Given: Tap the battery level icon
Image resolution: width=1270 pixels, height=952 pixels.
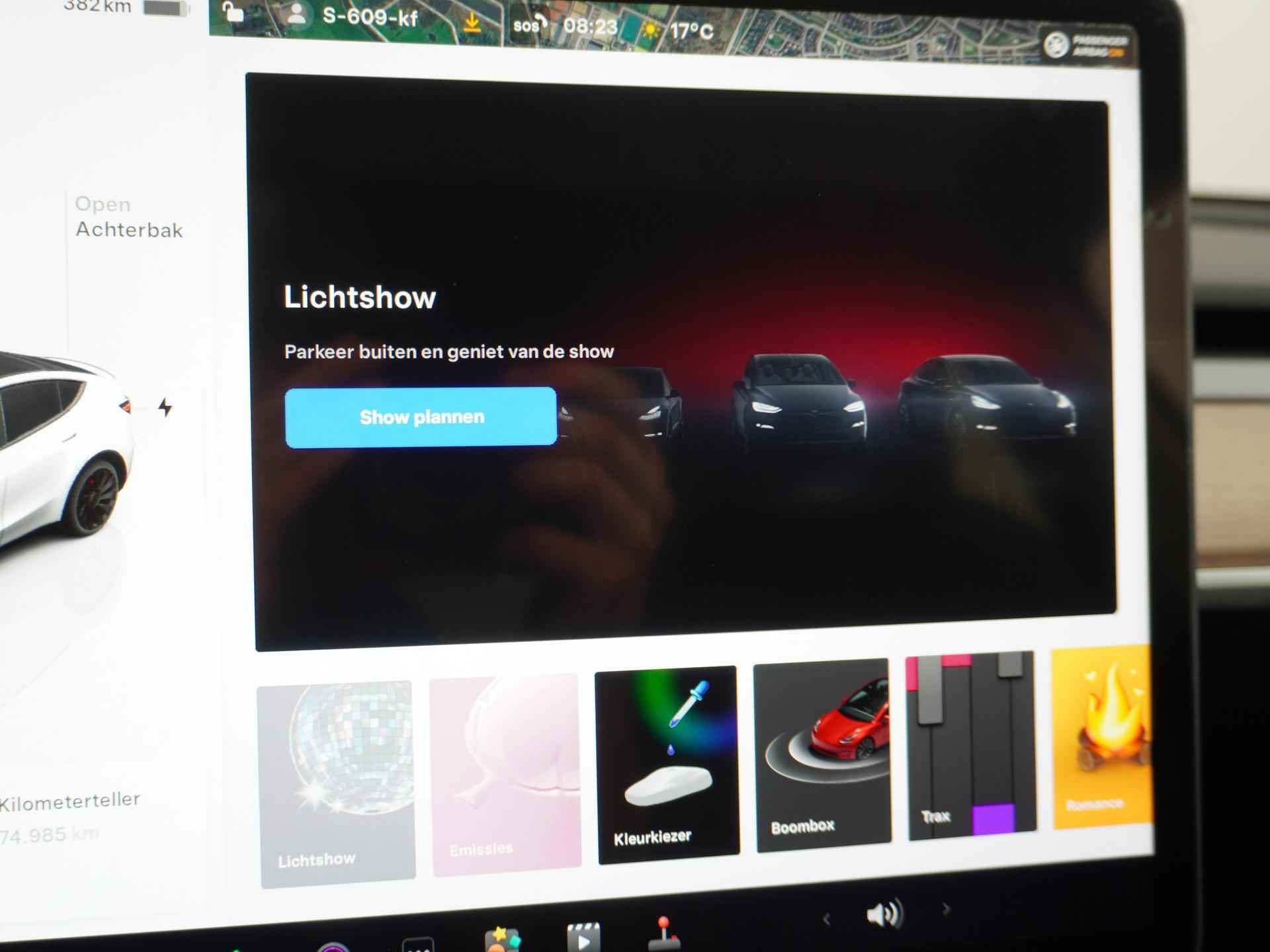Looking at the screenshot, I should tap(167, 8).
